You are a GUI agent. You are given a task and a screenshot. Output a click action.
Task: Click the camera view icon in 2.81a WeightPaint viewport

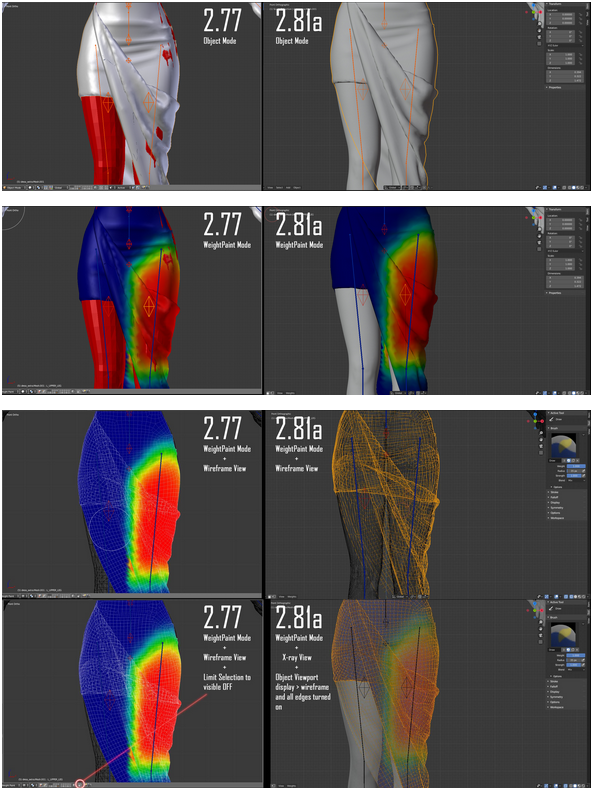(x=539, y=242)
